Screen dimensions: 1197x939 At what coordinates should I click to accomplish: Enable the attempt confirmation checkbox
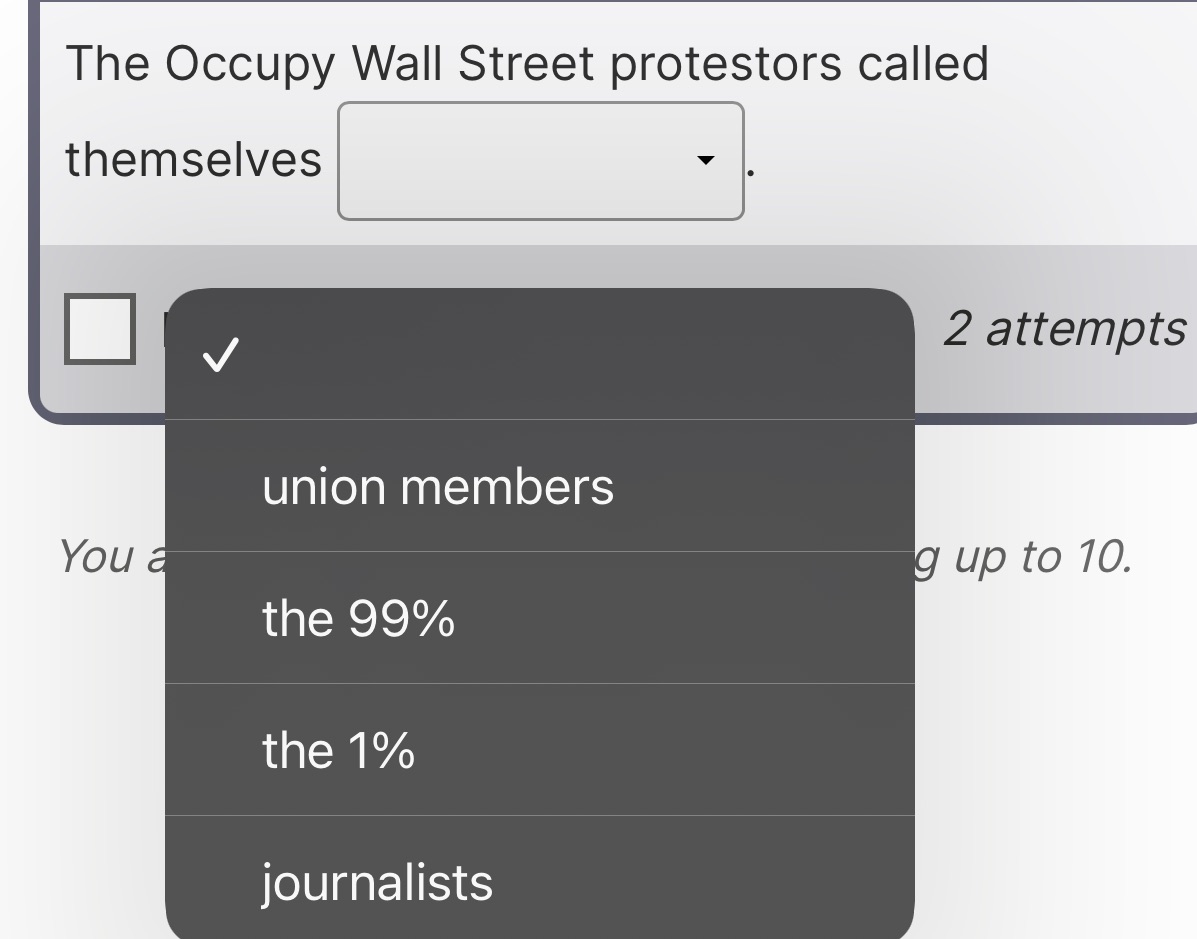click(x=99, y=330)
